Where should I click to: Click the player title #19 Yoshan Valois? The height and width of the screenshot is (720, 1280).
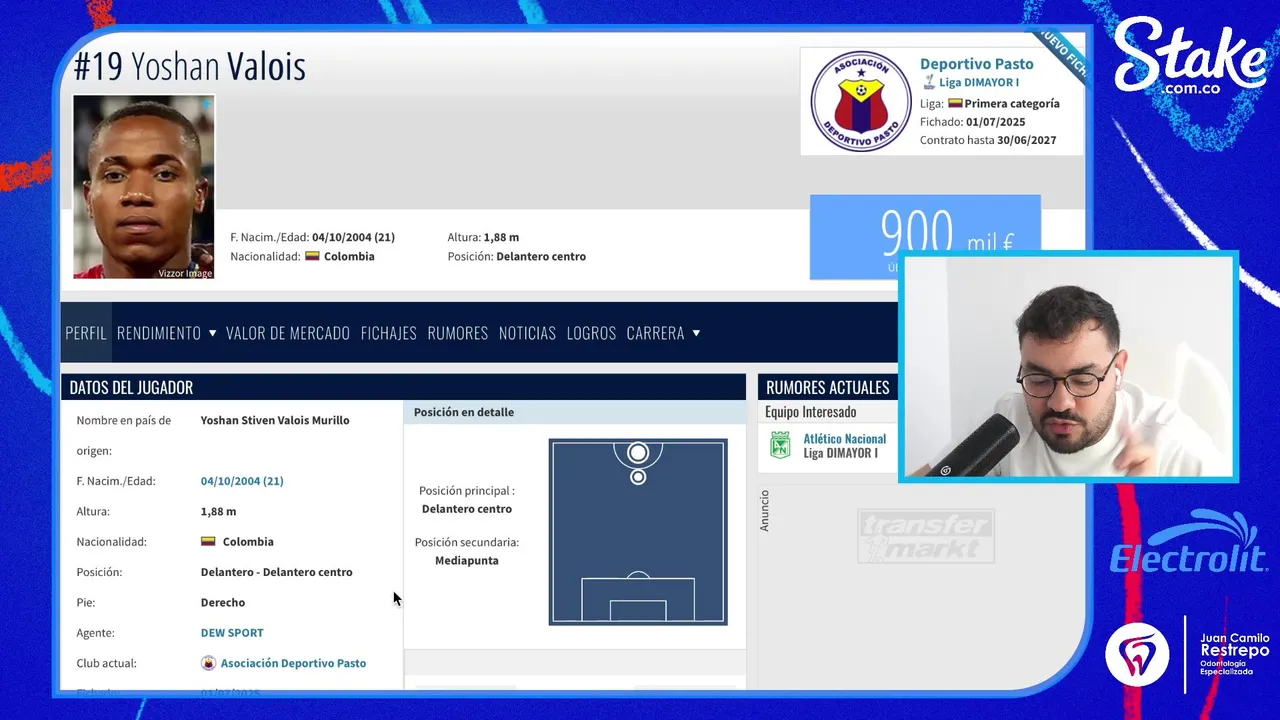(190, 66)
